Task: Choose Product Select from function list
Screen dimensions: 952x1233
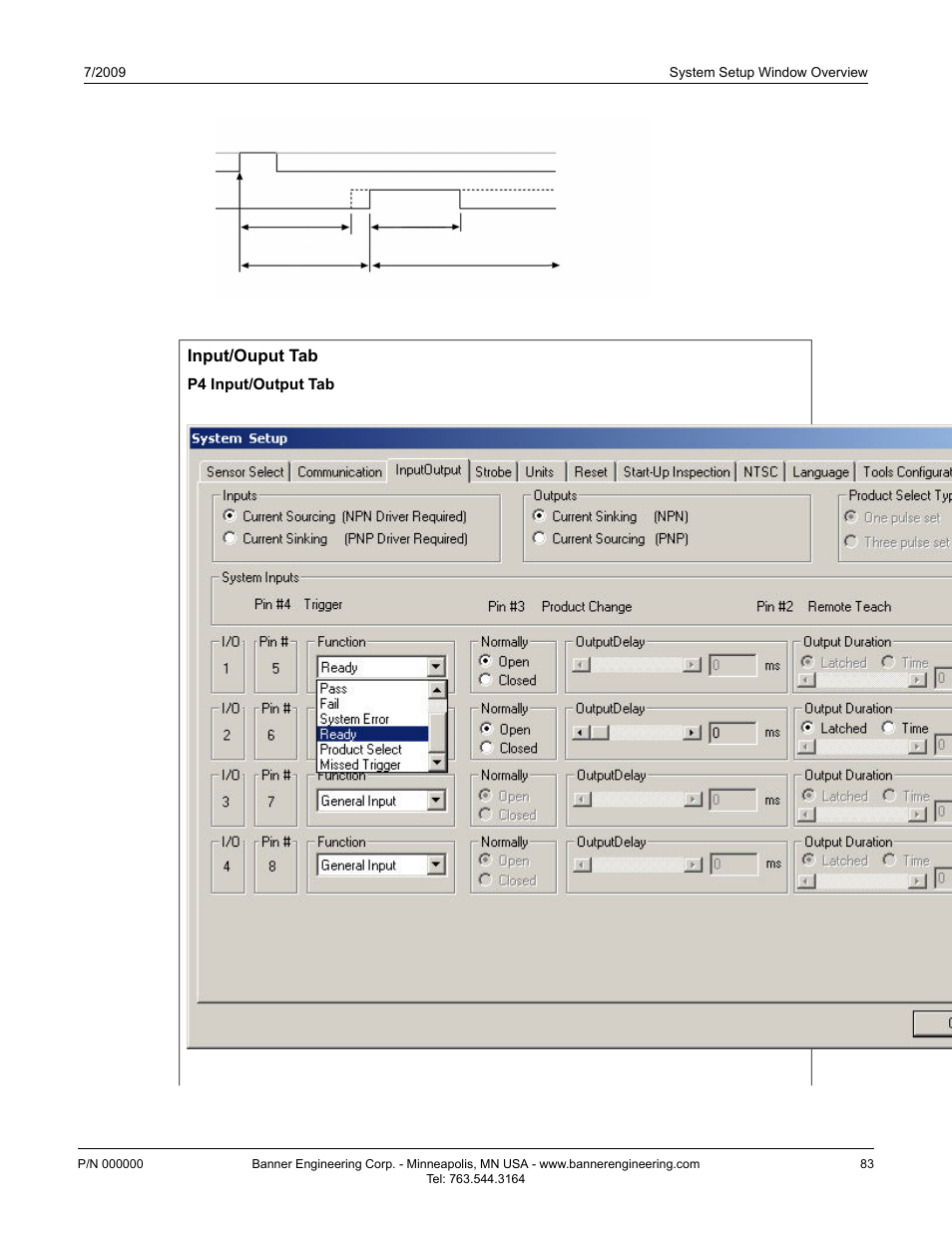Action: tap(372, 749)
